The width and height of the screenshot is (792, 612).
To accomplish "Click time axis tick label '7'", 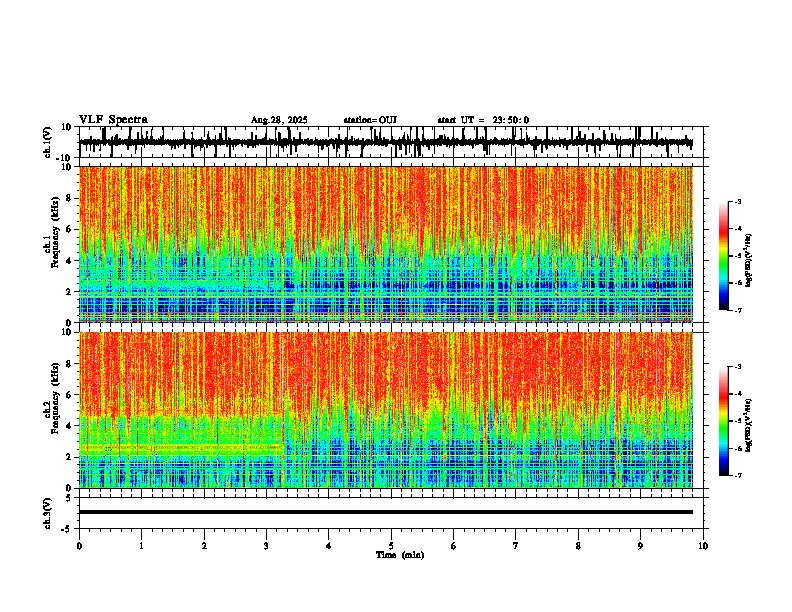I will click(516, 546).
